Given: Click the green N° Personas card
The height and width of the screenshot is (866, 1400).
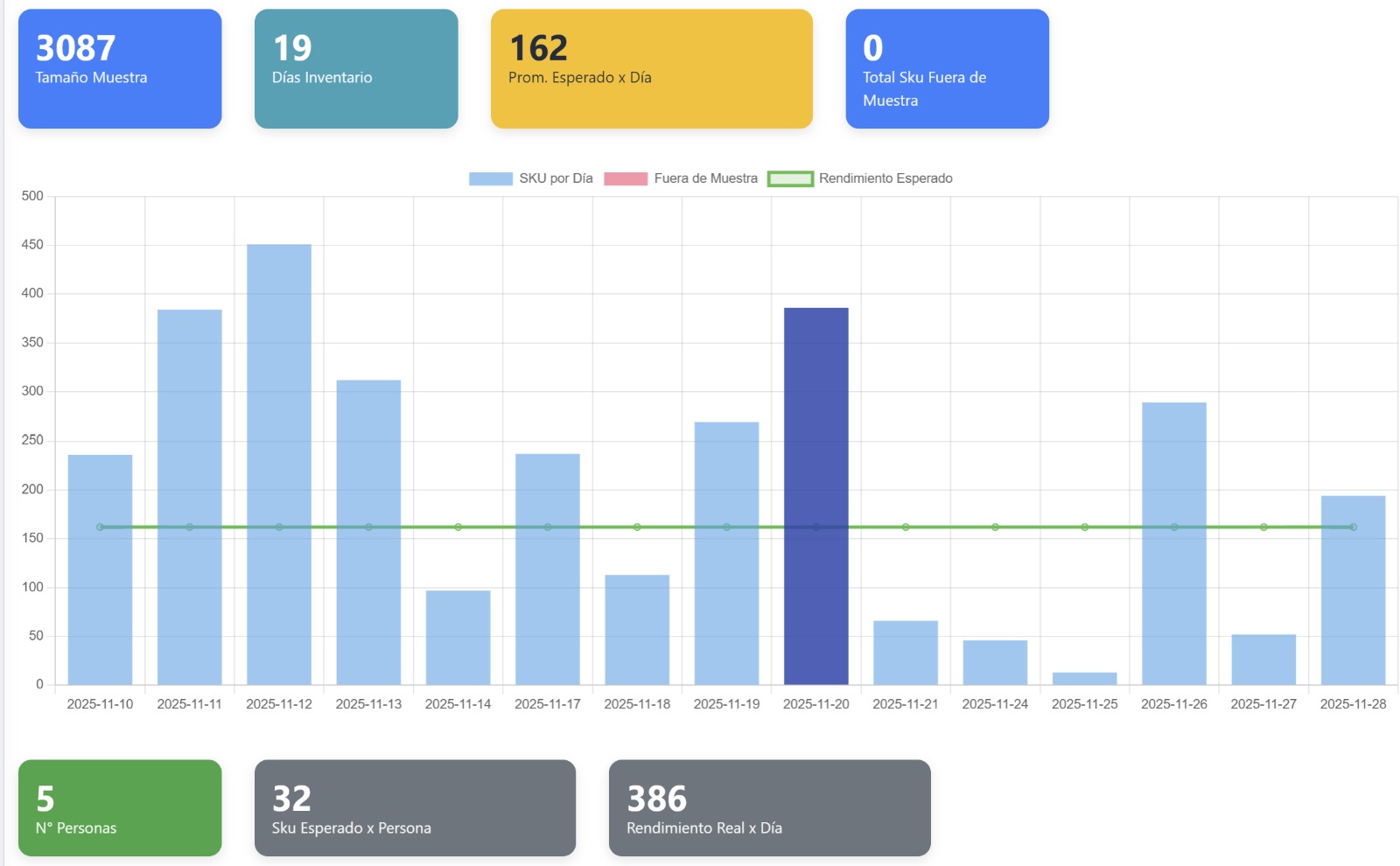Looking at the screenshot, I should coord(120,807).
